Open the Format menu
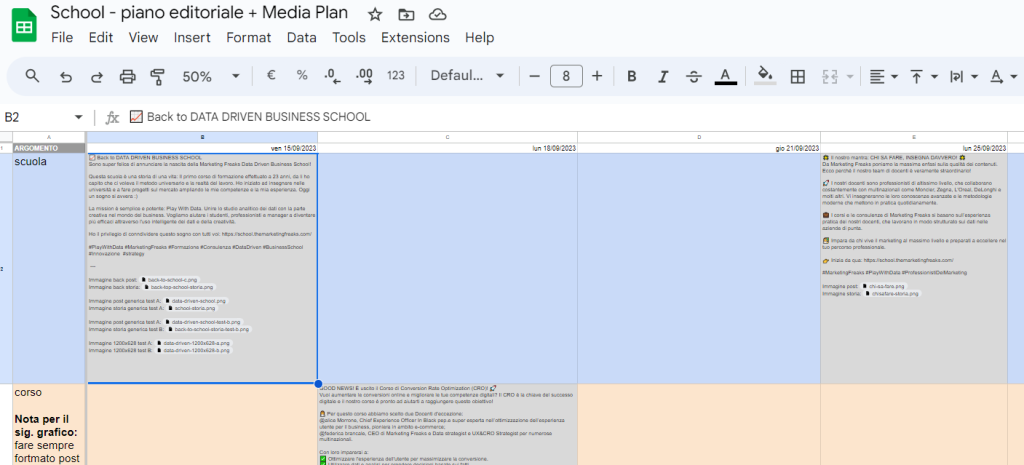 (x=248, y=37)
